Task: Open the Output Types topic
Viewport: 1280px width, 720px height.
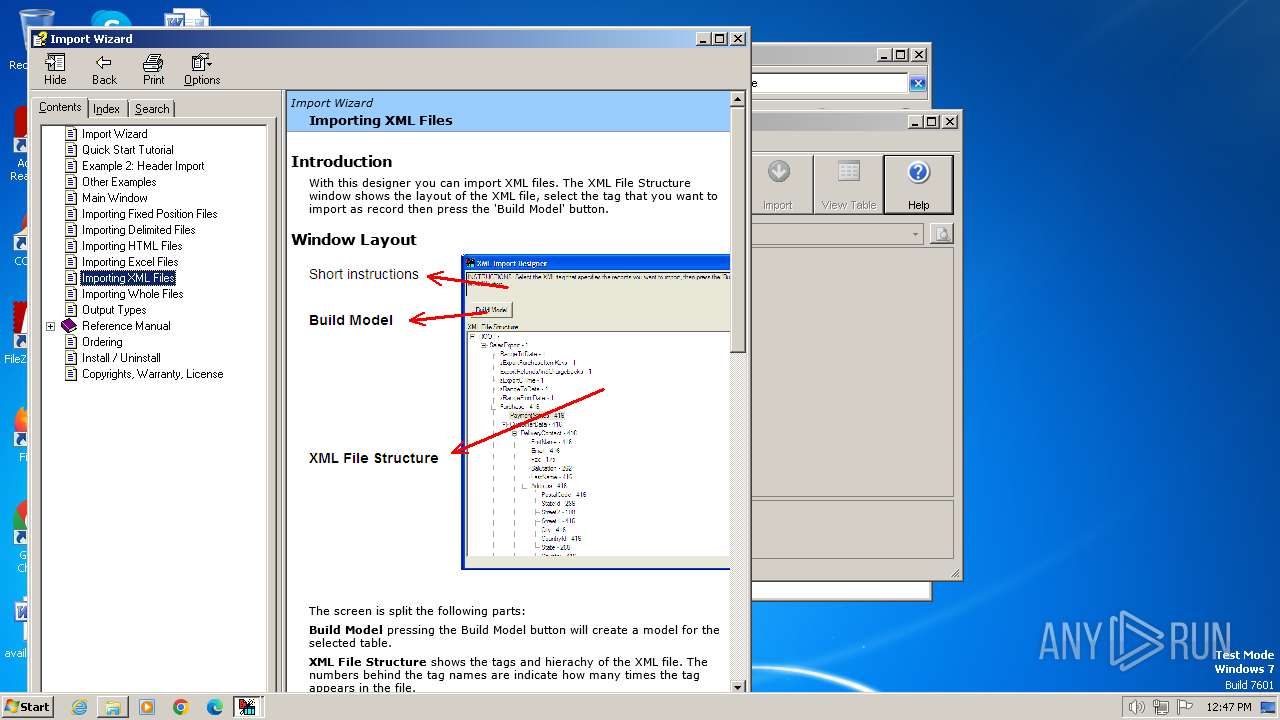Action: [x=114, y=310]
